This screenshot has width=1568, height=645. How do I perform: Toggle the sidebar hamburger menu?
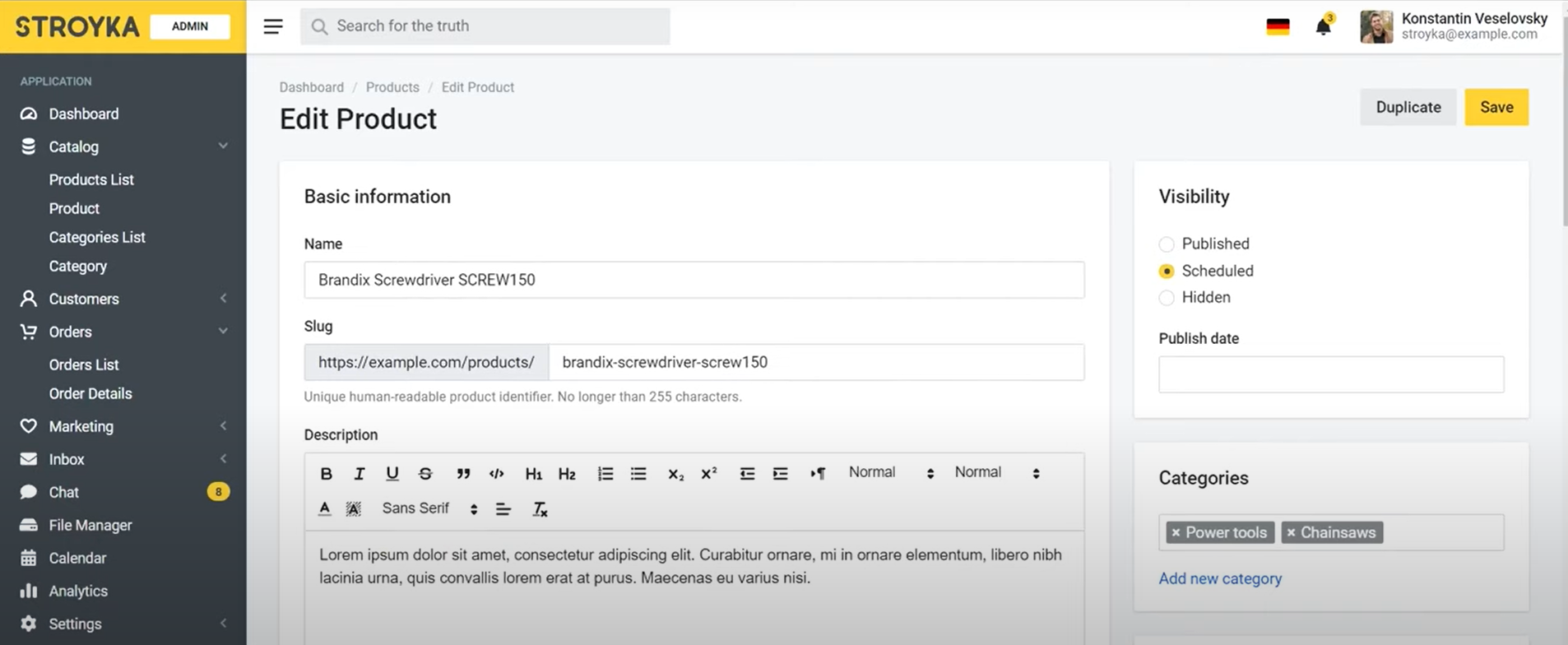point(273,26)
